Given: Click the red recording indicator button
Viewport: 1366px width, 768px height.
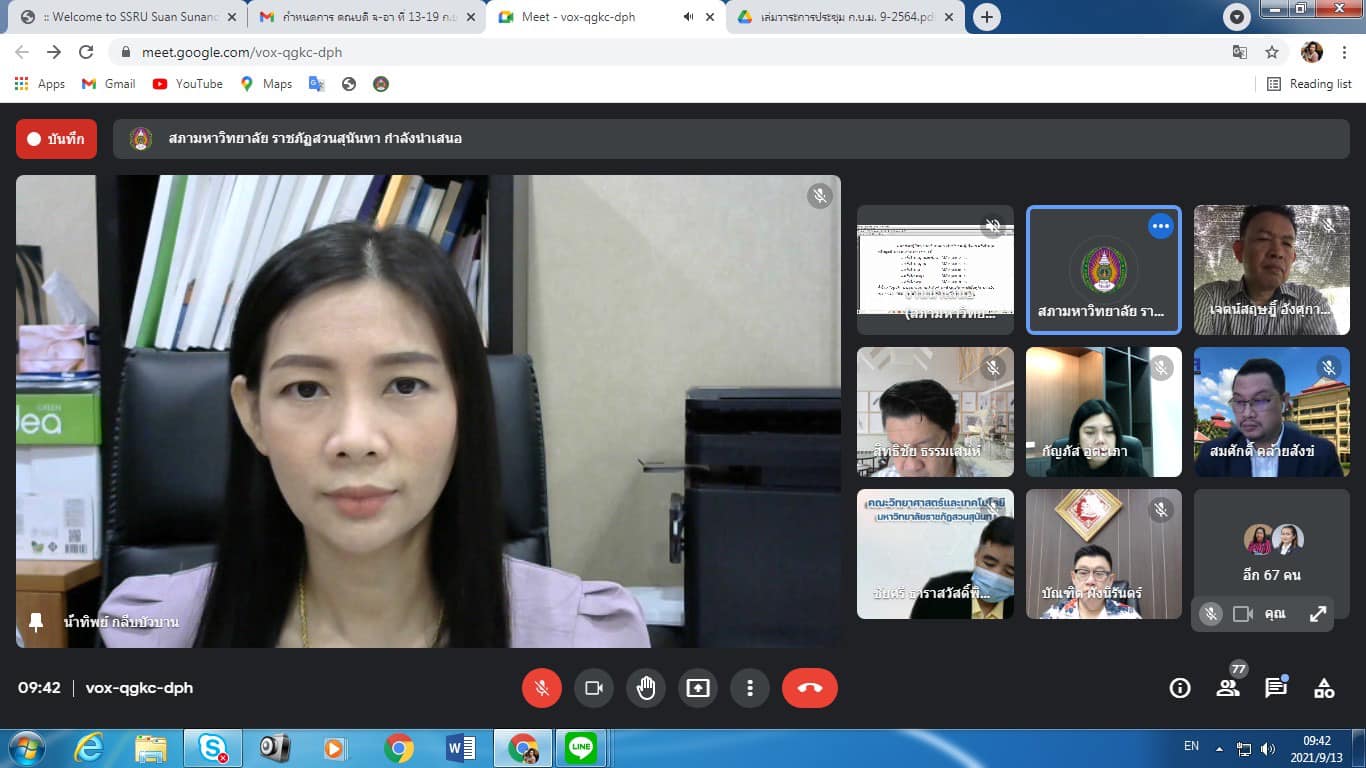Looking at the screenshot, I should pos(56,139).
